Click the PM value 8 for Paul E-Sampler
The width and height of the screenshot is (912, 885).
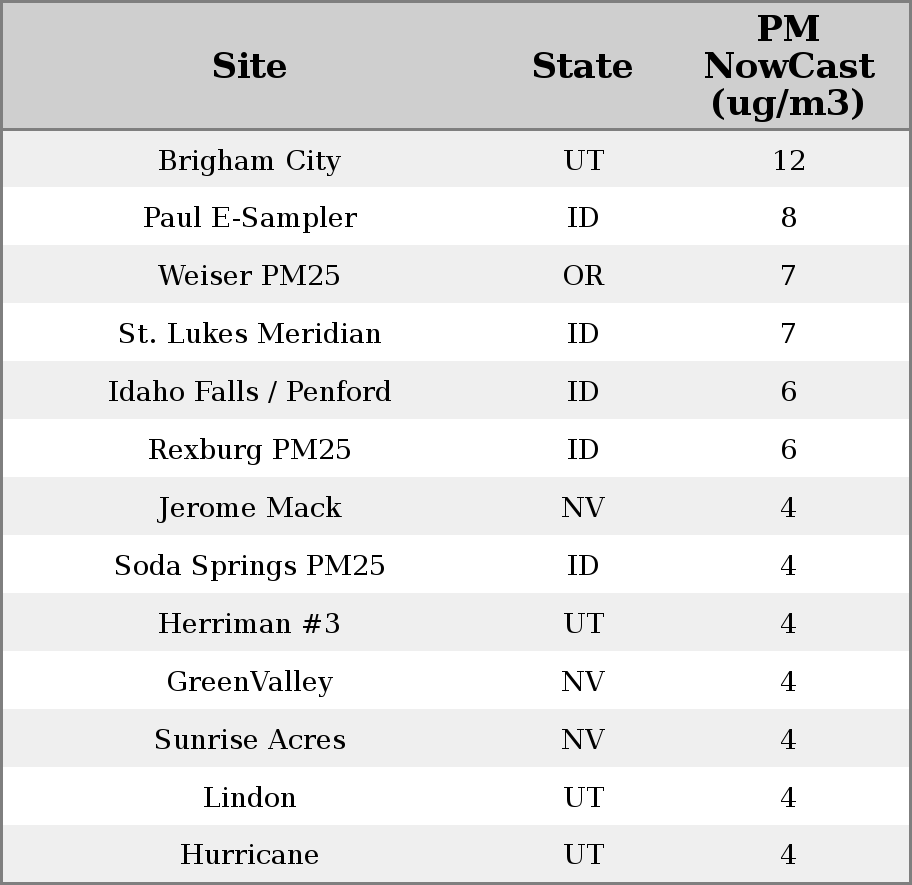[788, 218]
